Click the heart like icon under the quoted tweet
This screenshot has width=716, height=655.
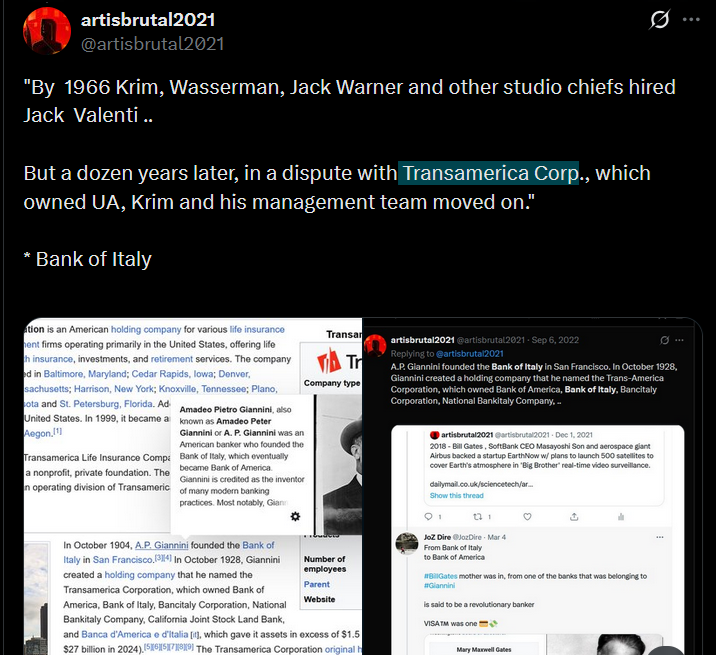point(527,517)
